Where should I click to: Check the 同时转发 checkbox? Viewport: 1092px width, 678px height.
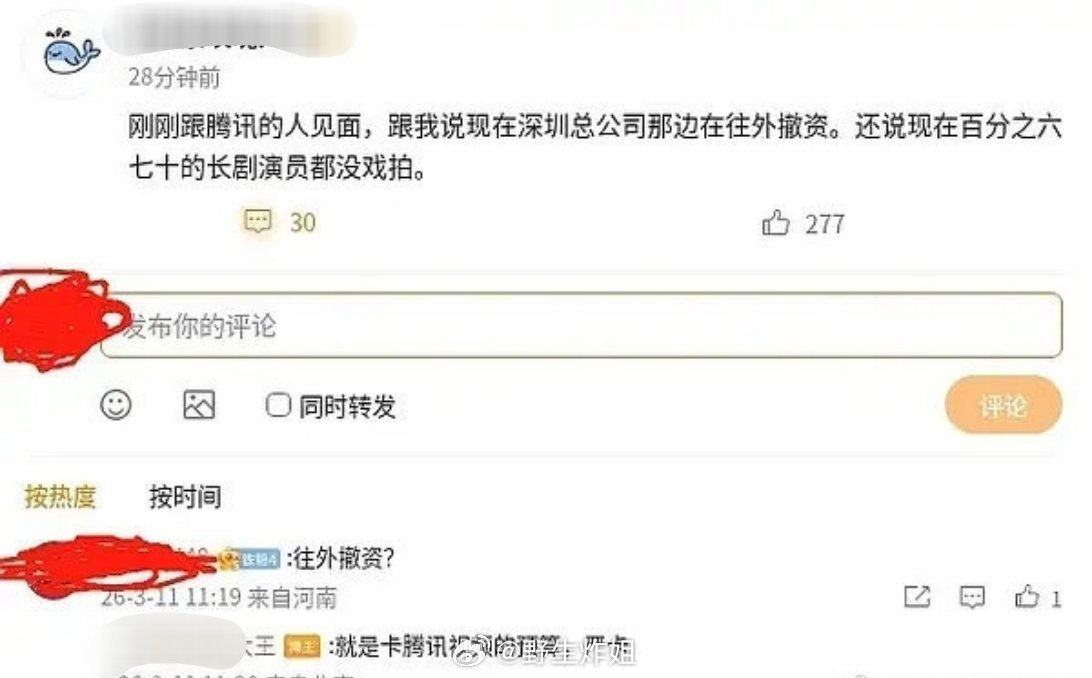[x=278, y=404]
